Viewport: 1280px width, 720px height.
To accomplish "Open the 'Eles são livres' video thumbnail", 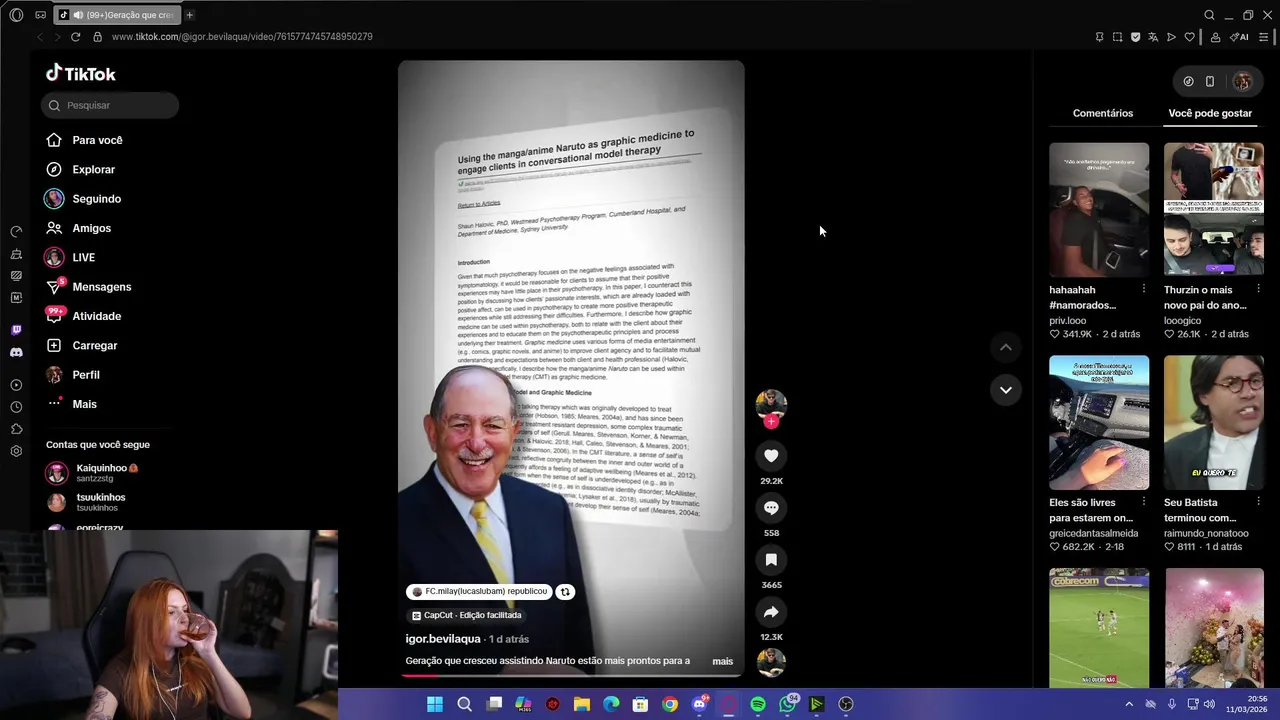I will click(1099, 422).
